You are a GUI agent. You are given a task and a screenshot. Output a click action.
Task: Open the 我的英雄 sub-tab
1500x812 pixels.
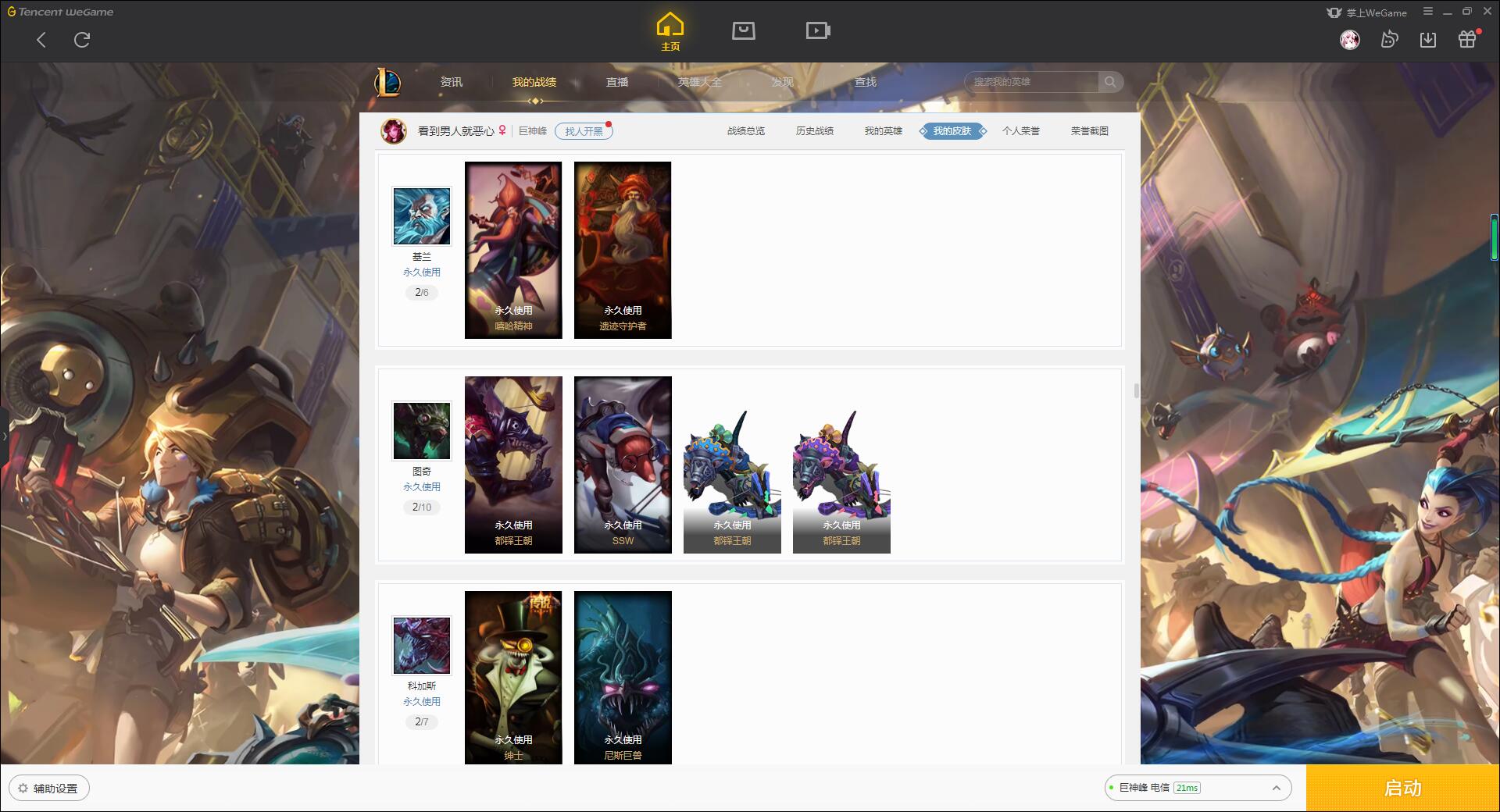884,131
